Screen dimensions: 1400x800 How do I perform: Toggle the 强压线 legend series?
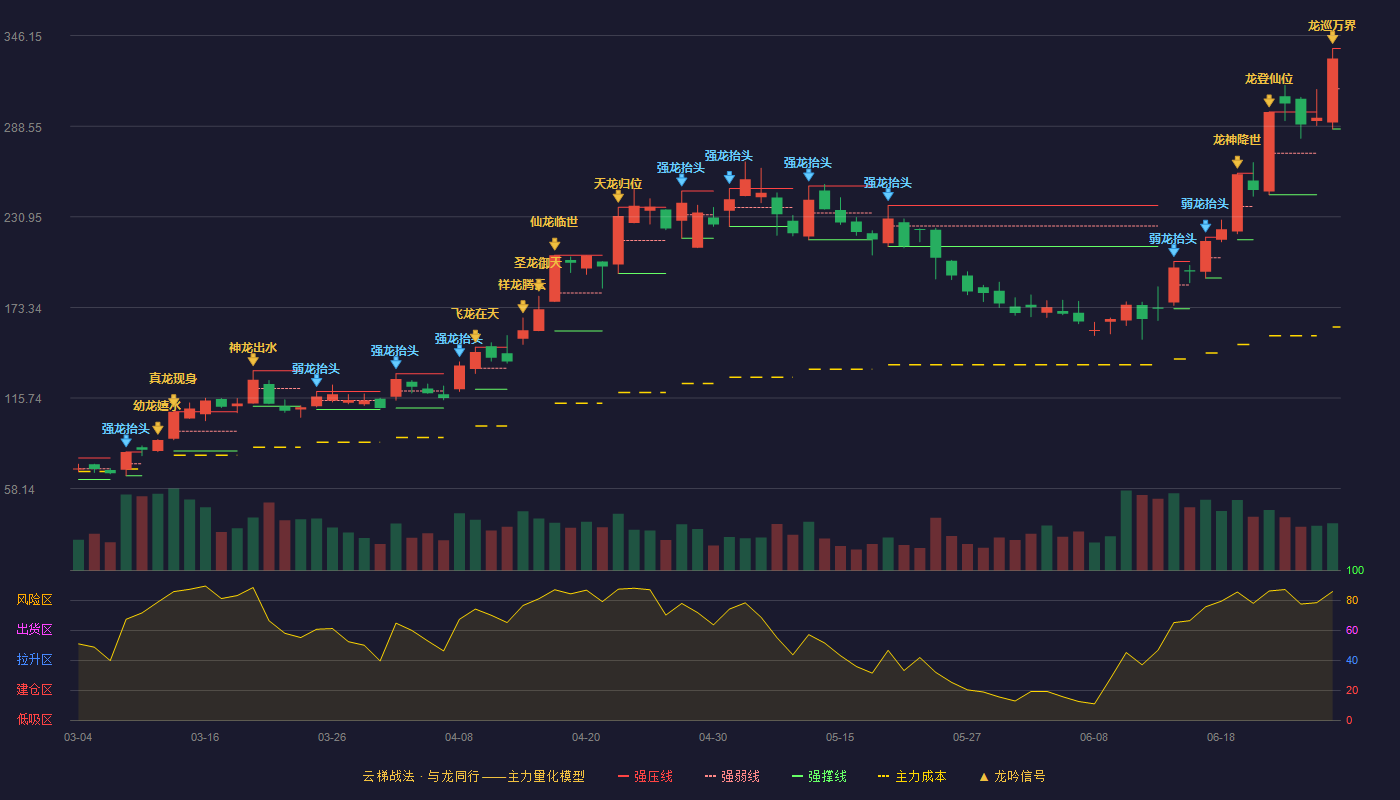645,776
